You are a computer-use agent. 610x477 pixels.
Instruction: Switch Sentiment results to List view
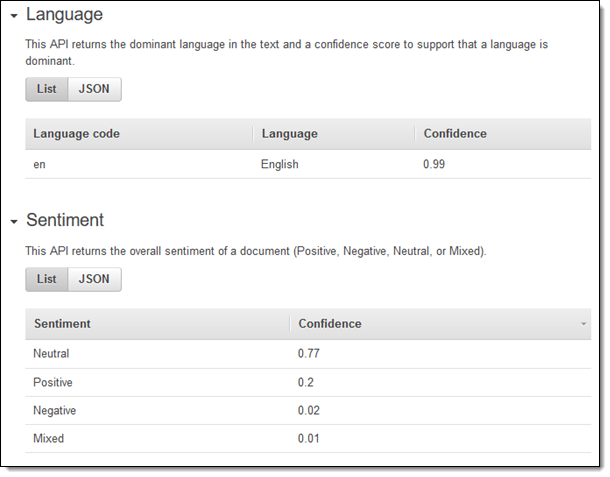[x=46, y=279]
